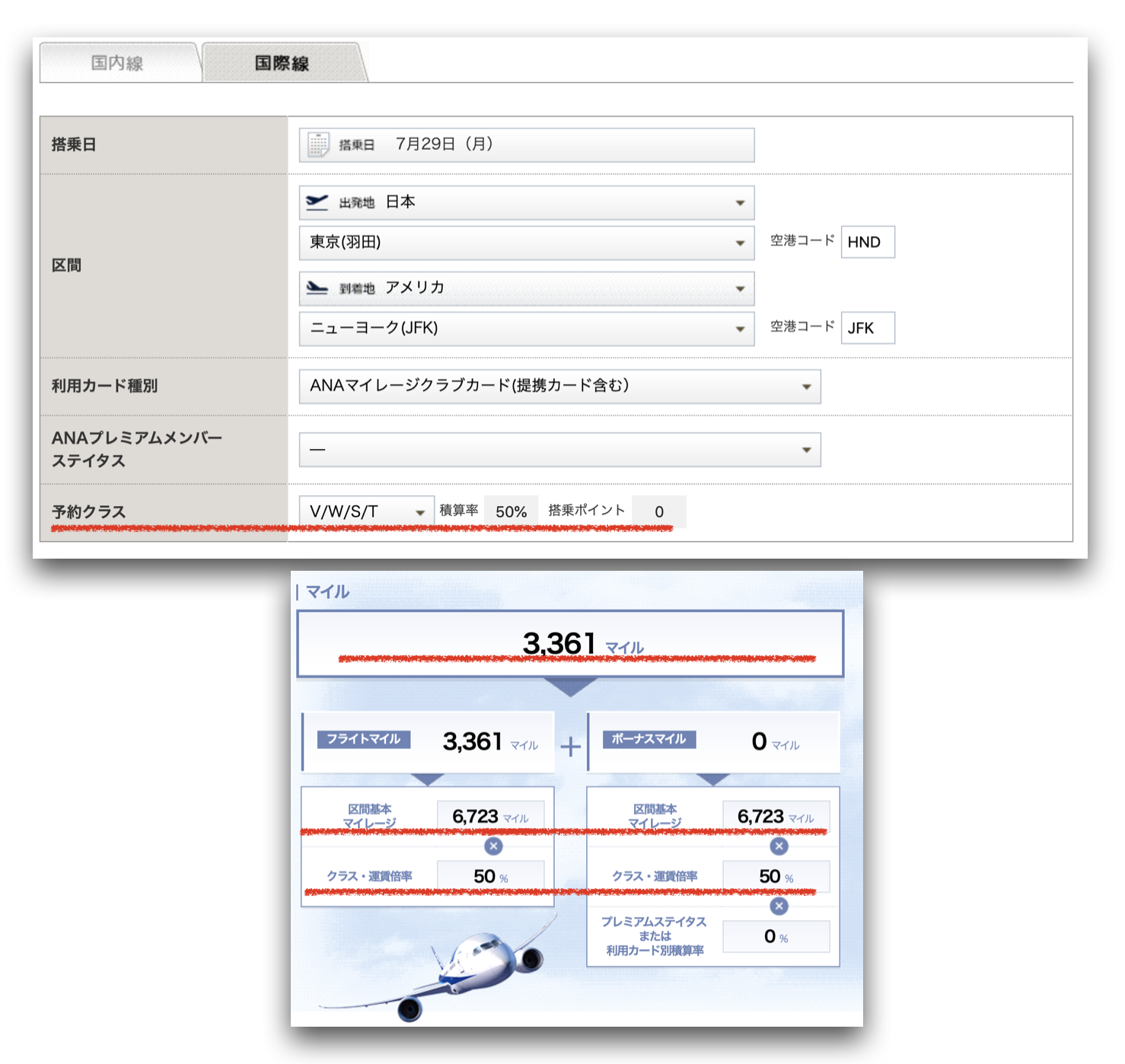Open the ニューヨーク(JFK) airport dropdown
Image resolution: width=1125 pixels, height=1064 pixels.
coord(527,329)
